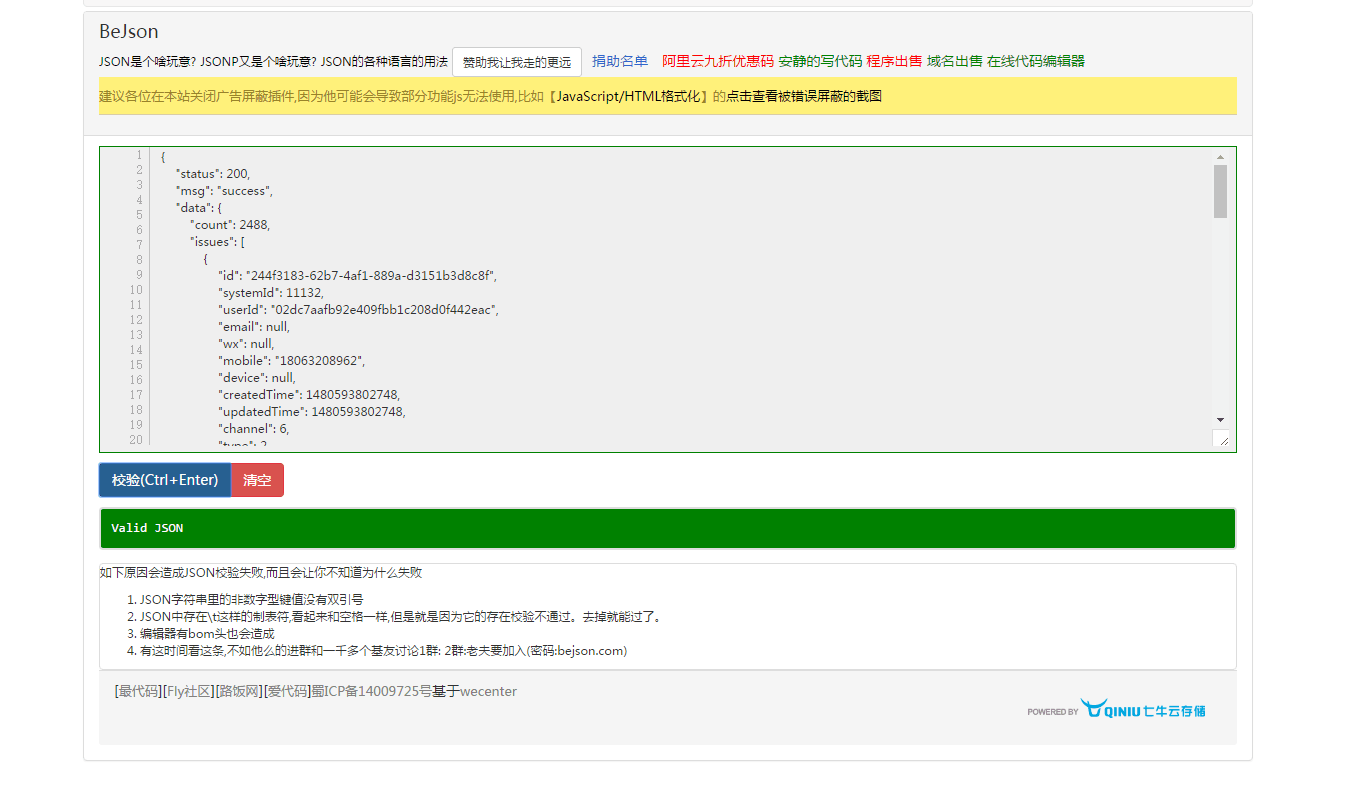Open the [爱代码] footer link
The width and height of the screenshot is (1370, 811).
(287, 691)
